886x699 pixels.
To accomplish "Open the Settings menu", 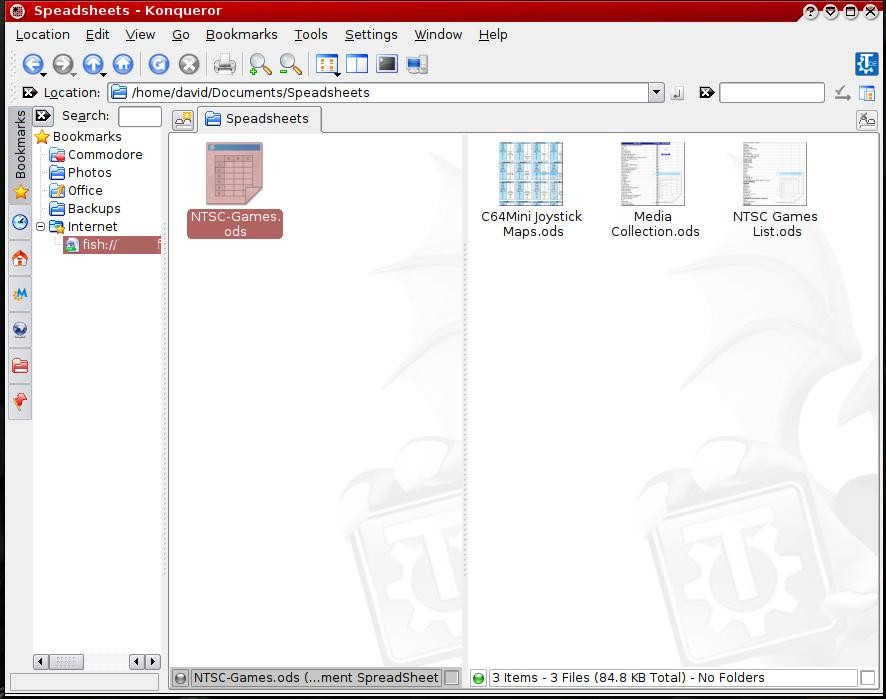I will [x=371, y=34].
